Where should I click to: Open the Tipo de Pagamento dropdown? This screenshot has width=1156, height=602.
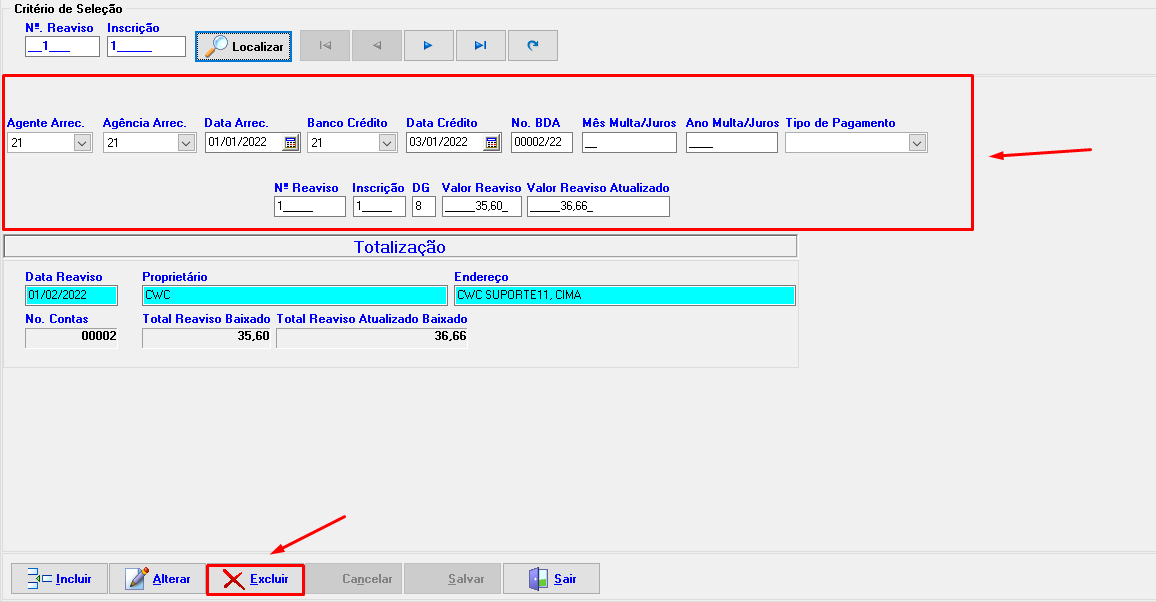(917, 143)
